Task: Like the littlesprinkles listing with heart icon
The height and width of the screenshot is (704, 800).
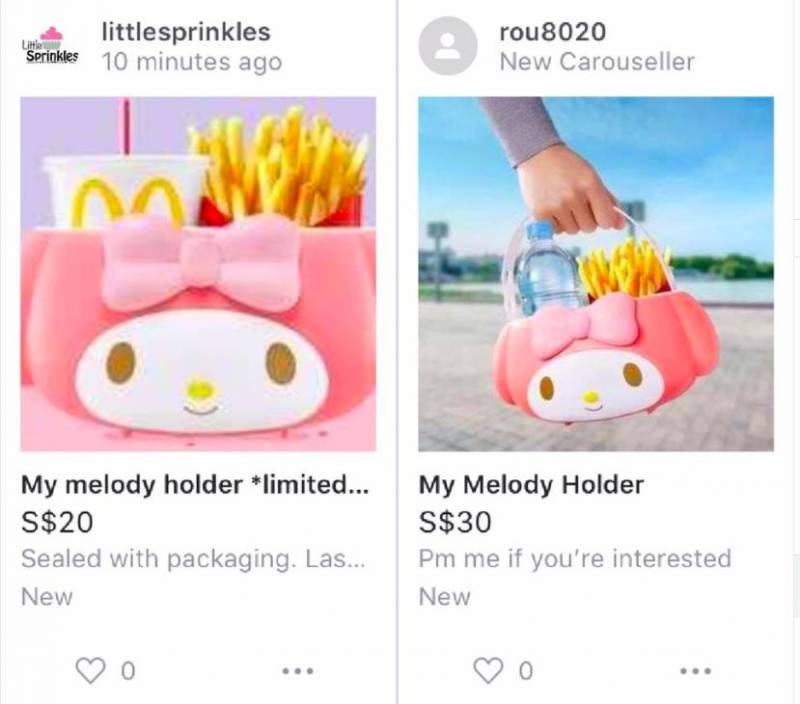Action: (90, 670)
